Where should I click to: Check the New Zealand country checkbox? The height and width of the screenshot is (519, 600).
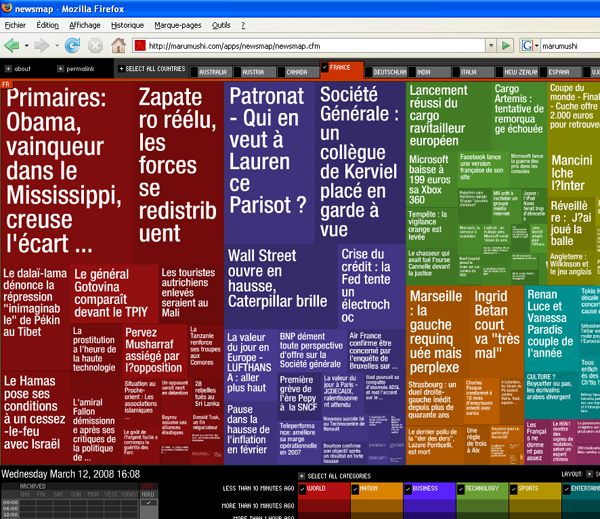(x=499, y=72)
